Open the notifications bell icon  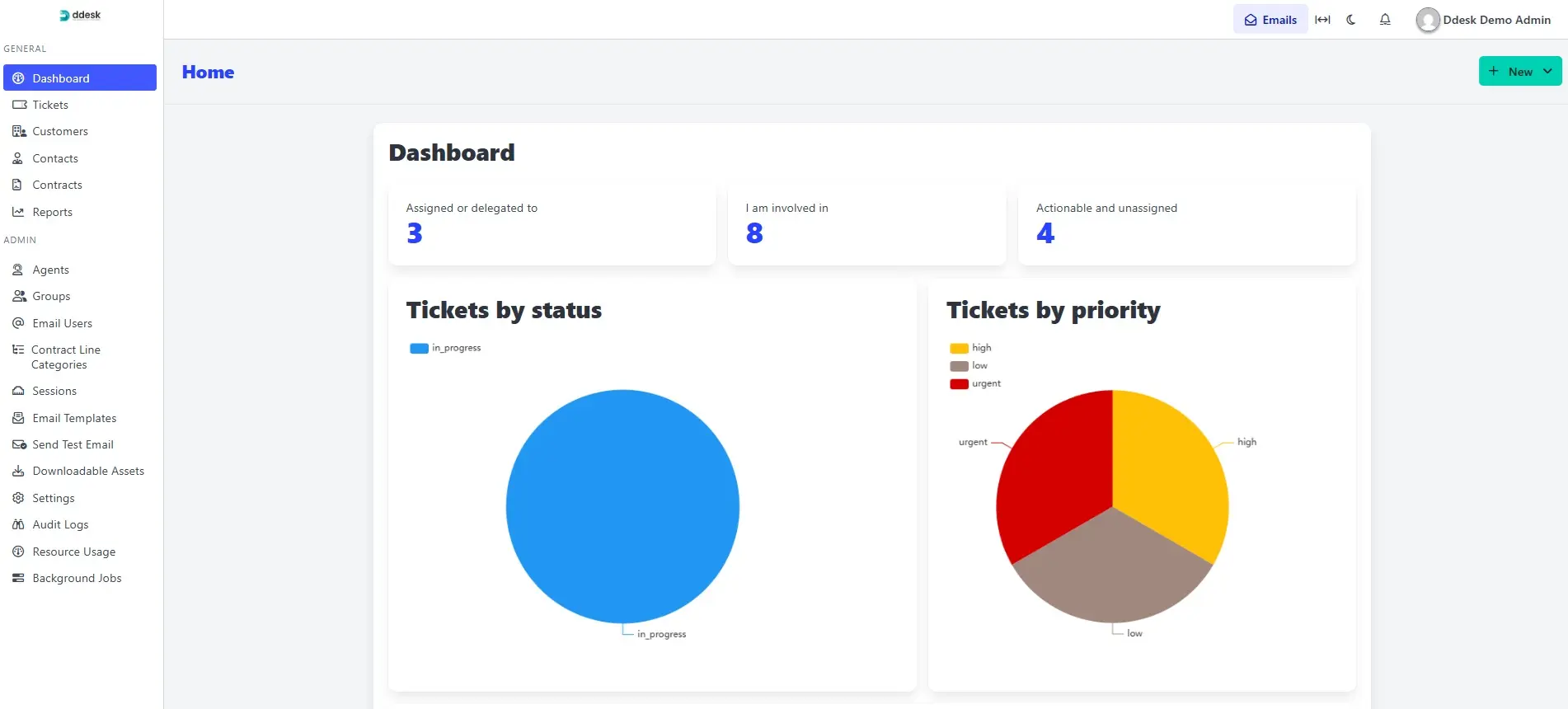pos(1385,20)
